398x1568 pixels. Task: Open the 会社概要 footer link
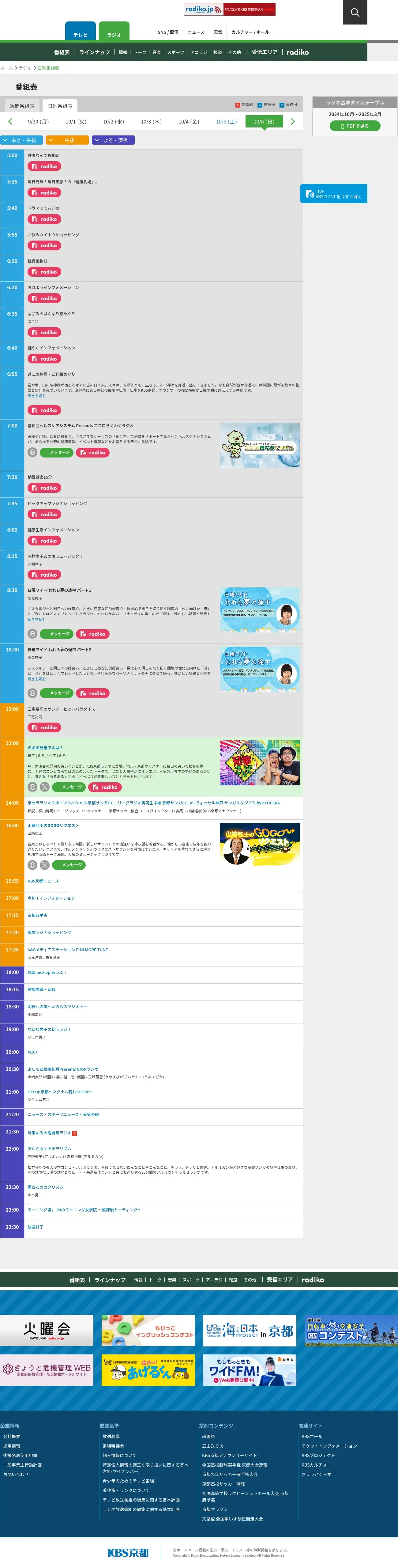click(x=12, y=1436)
